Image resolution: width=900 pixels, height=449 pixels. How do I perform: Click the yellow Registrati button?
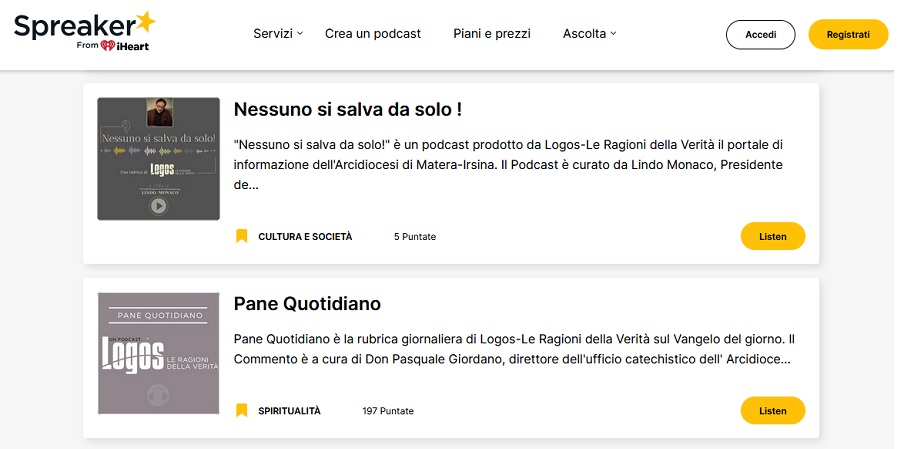[x=848, y=34]
